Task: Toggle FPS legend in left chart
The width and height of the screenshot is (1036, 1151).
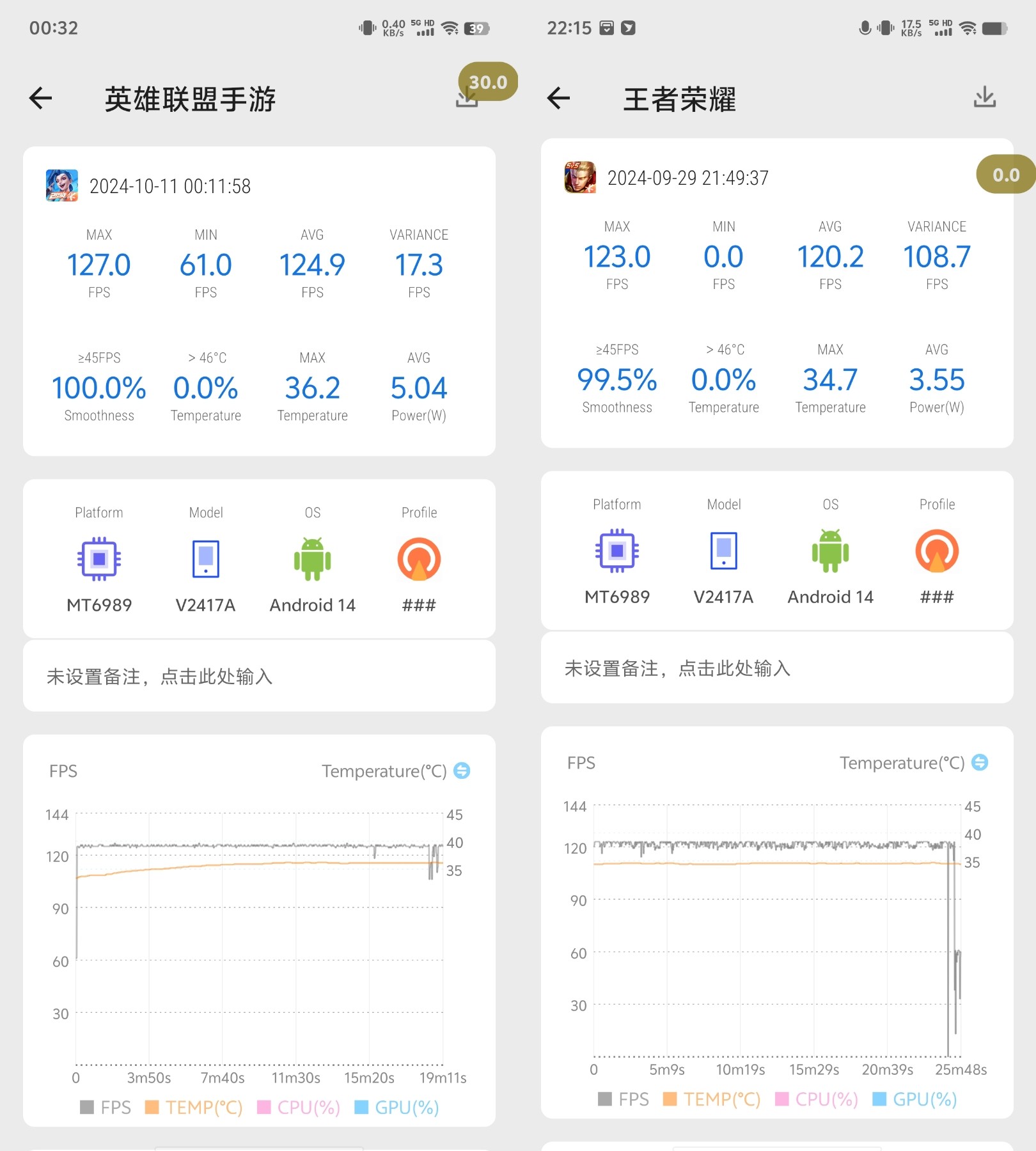Action: click(x=106, y=1108)
